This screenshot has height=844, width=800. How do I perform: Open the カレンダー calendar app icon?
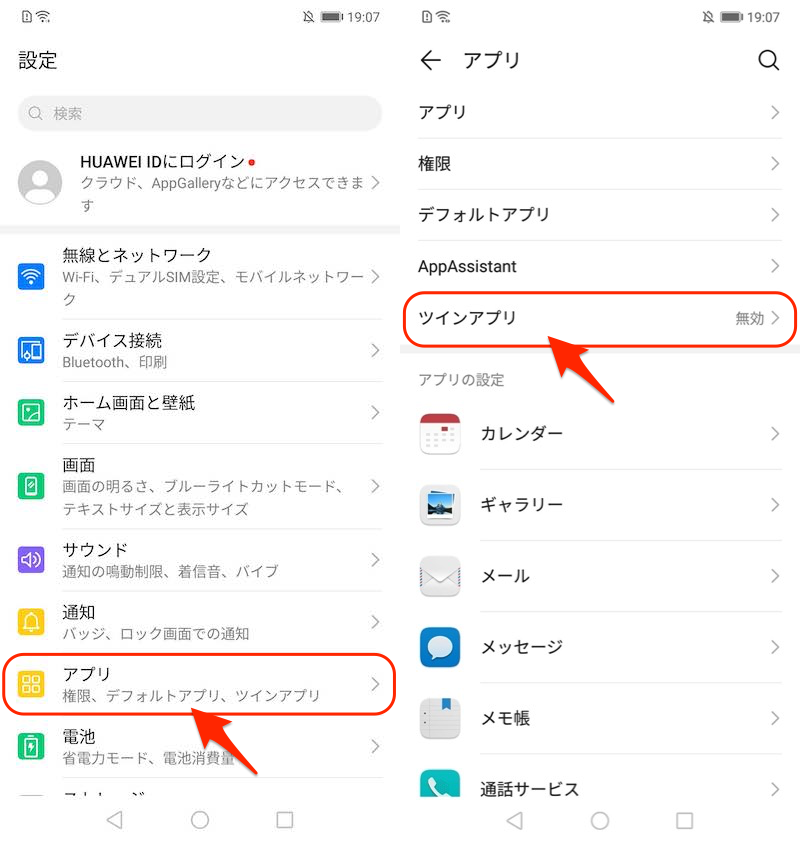pyautogui.click(x=440, y=434)
